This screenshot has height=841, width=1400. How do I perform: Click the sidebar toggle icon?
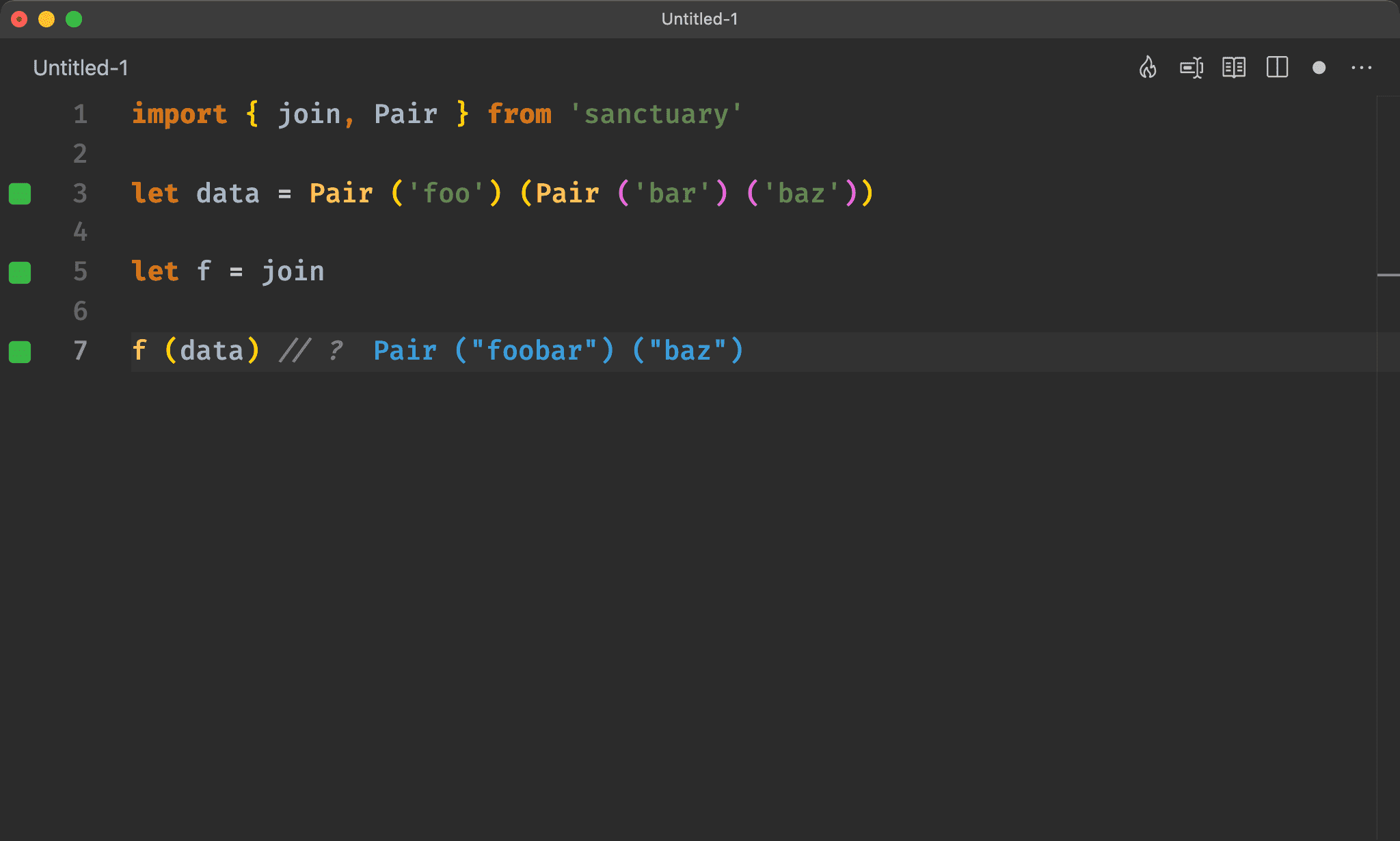tap(1278, 68)
